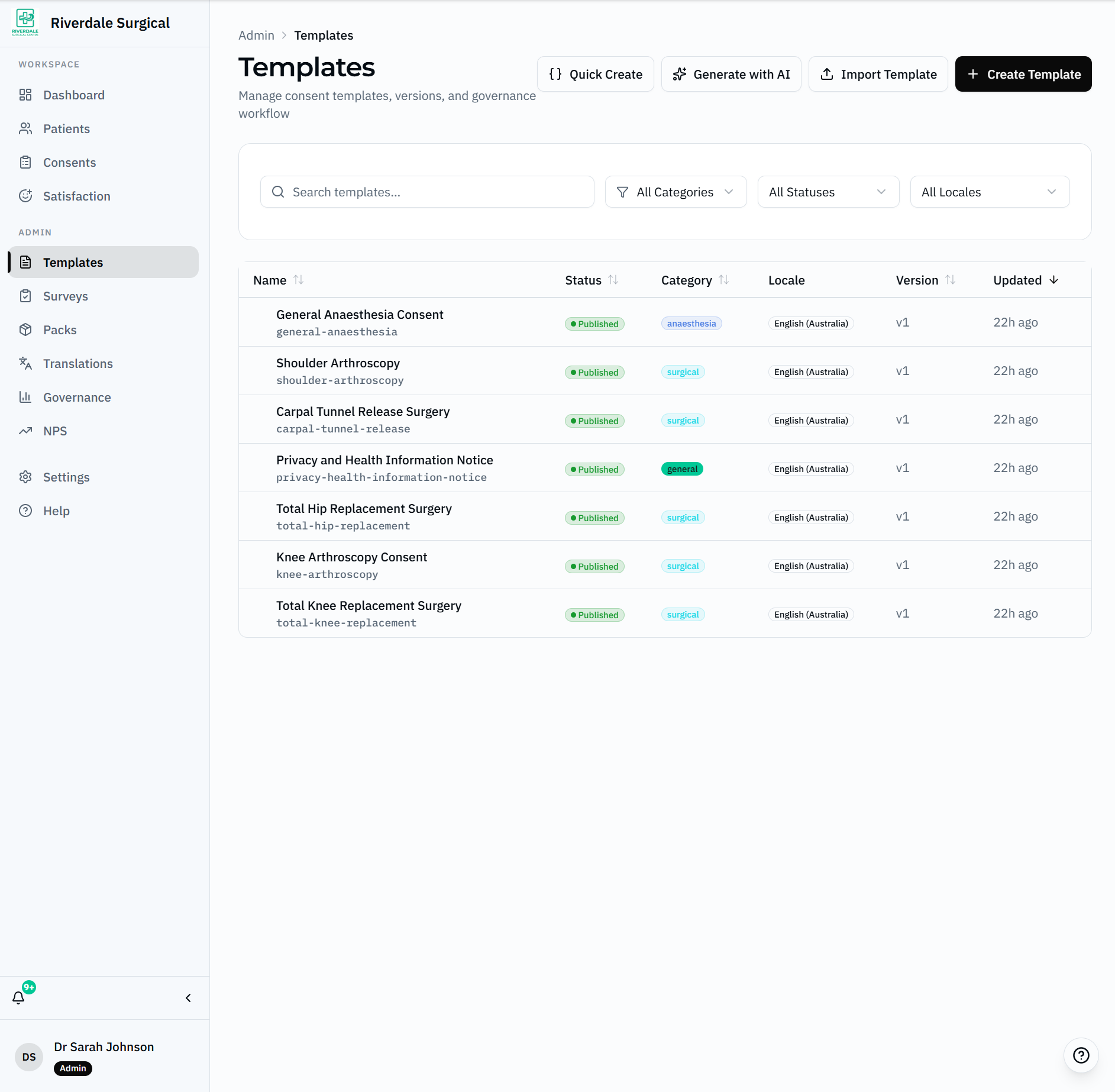Open the Consents section
The width and height of the screenshot is (1115, 1092).
69,162
